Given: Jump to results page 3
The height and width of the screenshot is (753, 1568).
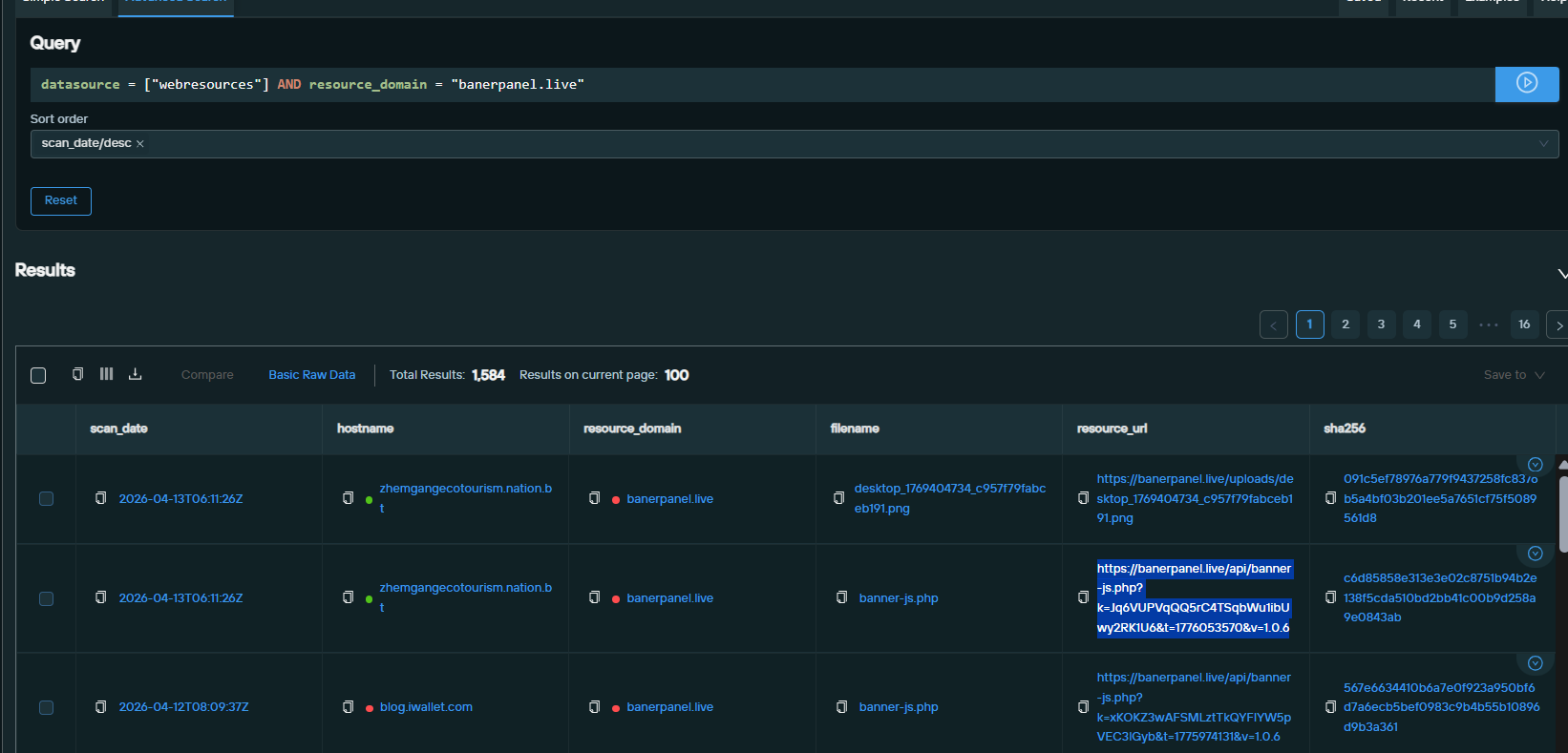Looking at the screenshot, I should point(1381,324).
